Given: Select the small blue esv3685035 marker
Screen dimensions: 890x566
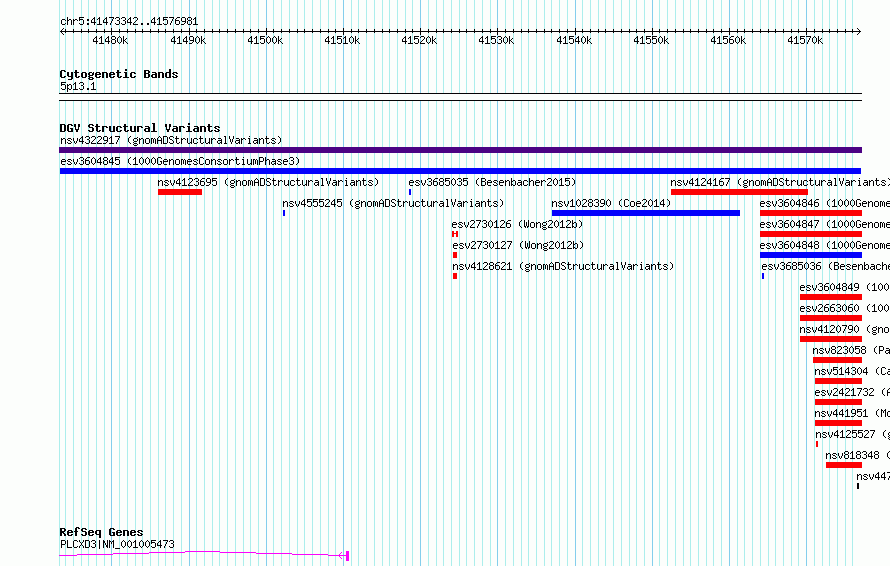Looking at the screenshot, I should point(410,192).
